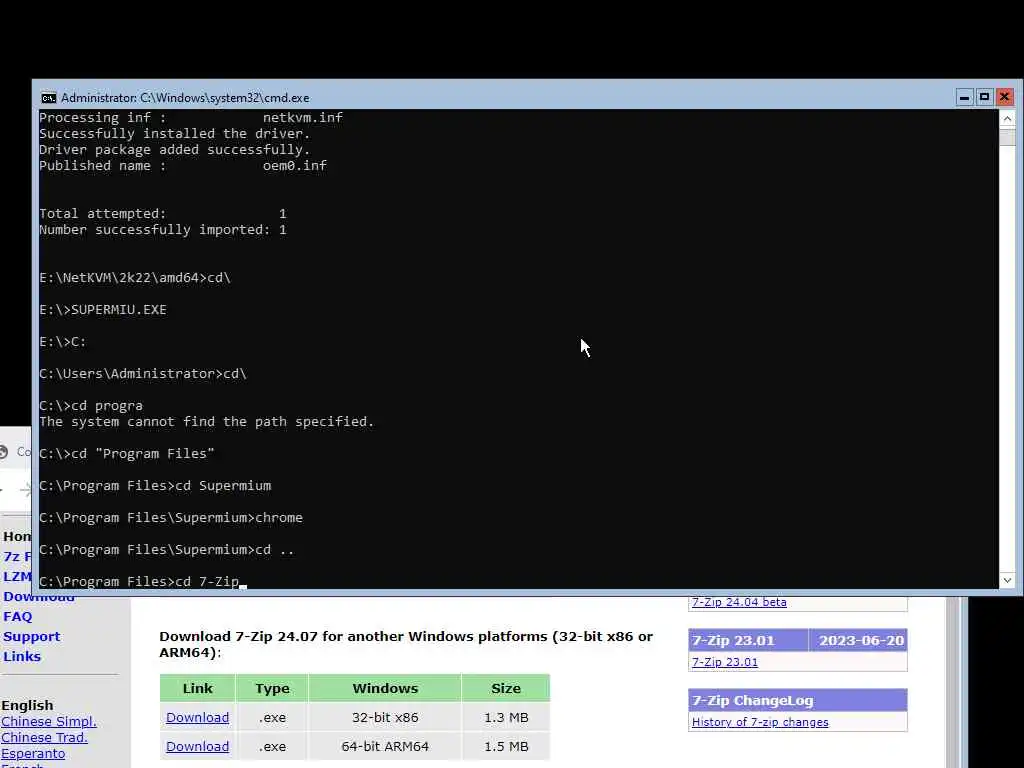Open the 32-bit x86 Download link
The image size is (1024, 768).
(197, 717)
